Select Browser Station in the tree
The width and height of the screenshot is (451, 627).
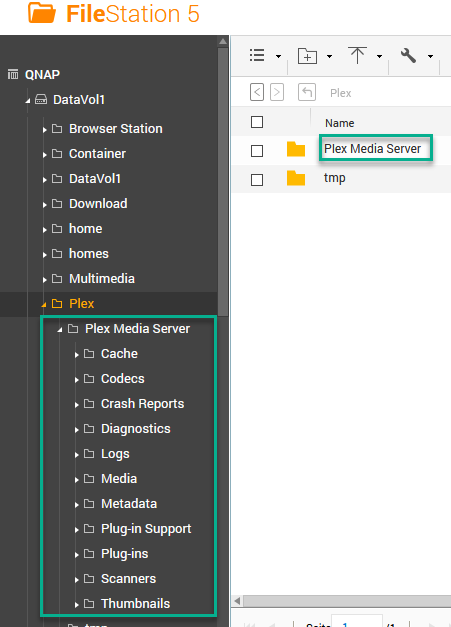click(116, 129)
